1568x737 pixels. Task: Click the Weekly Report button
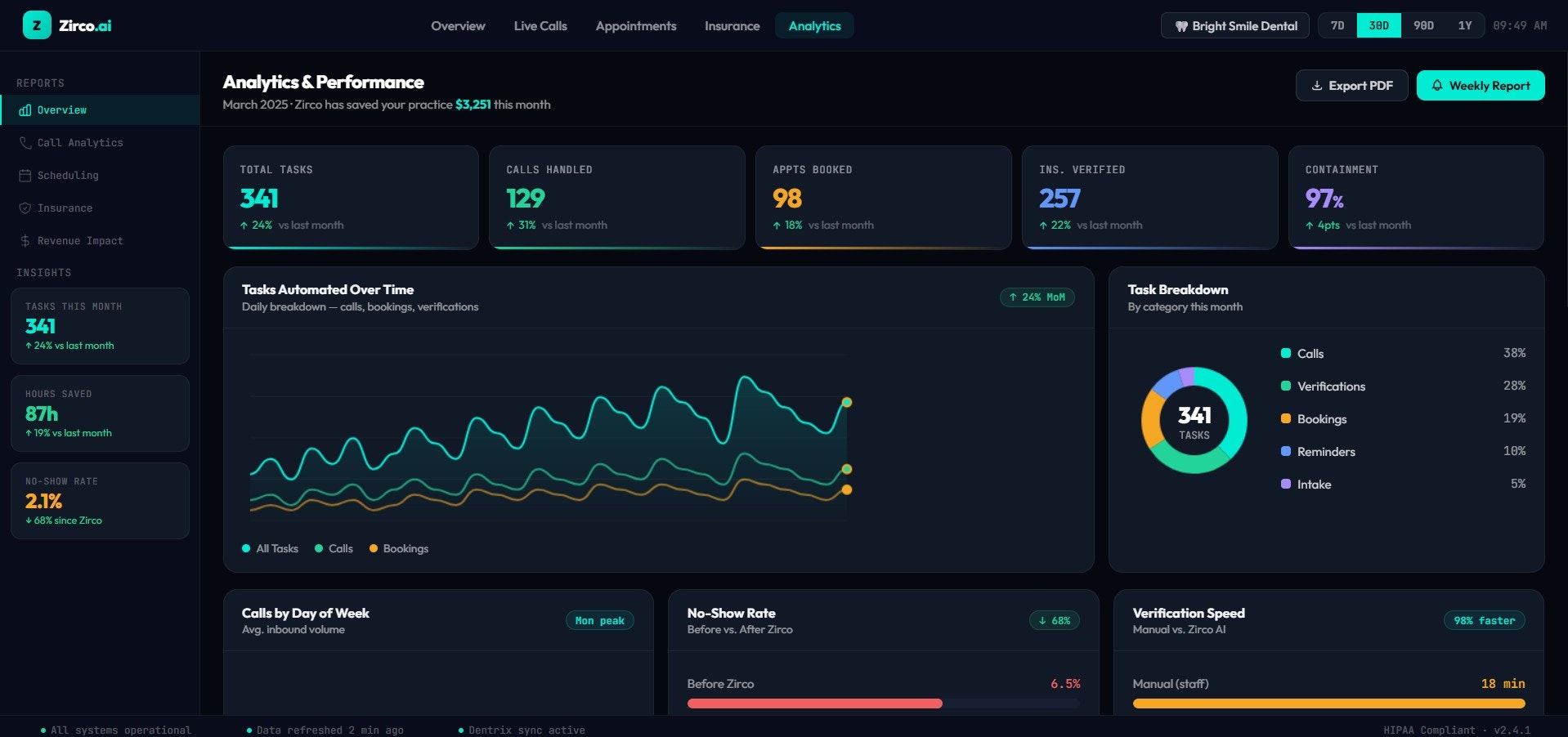tap(1480, 85)
